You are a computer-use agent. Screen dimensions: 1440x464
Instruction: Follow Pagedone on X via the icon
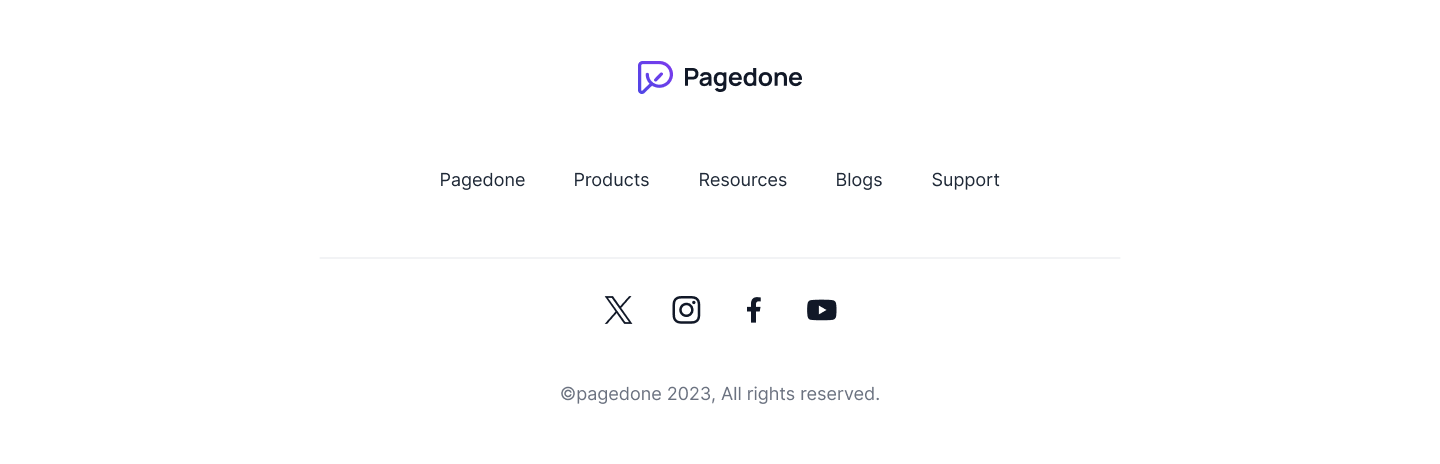coord(618,310)
